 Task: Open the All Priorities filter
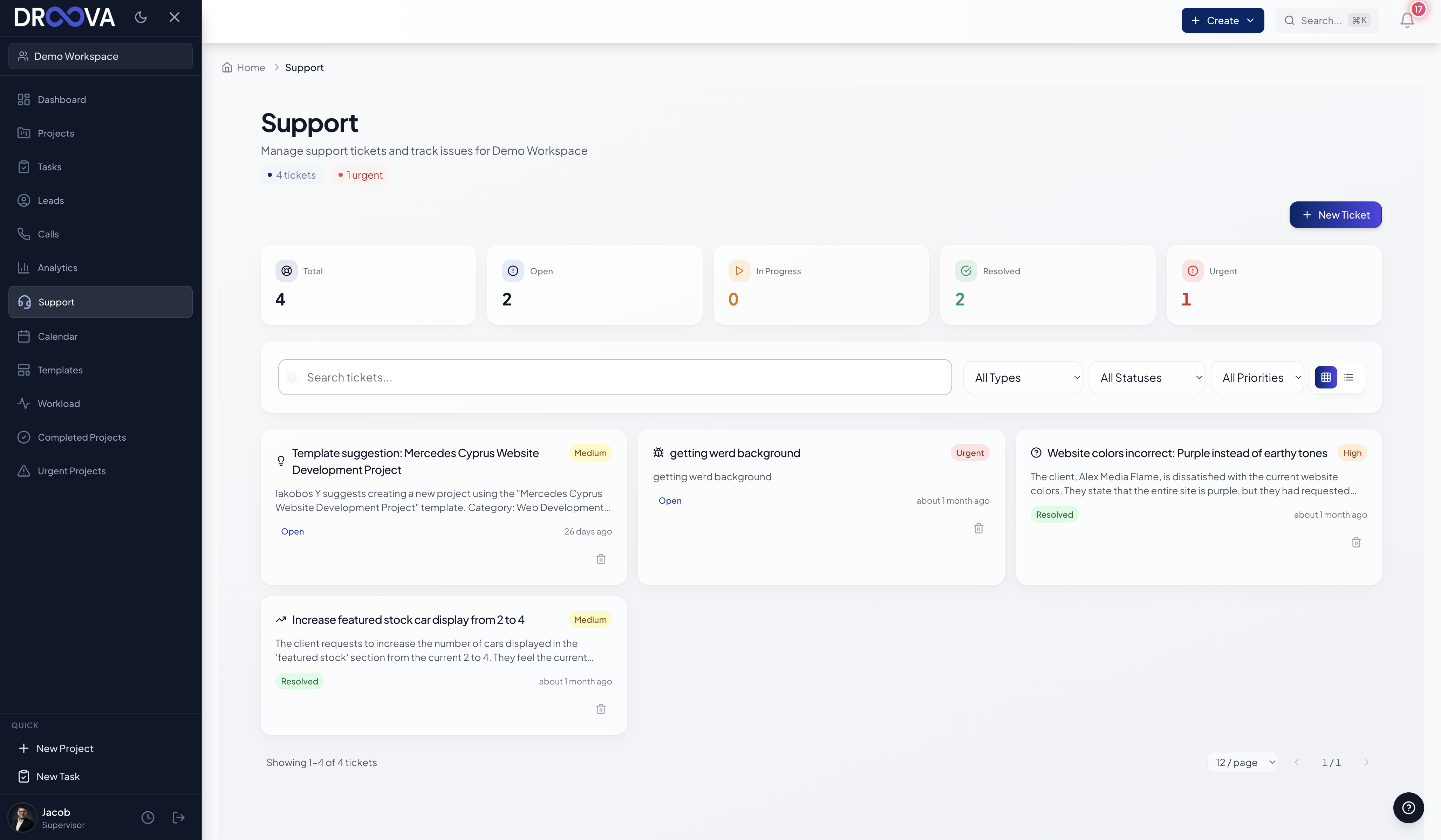coord(1257,377)
